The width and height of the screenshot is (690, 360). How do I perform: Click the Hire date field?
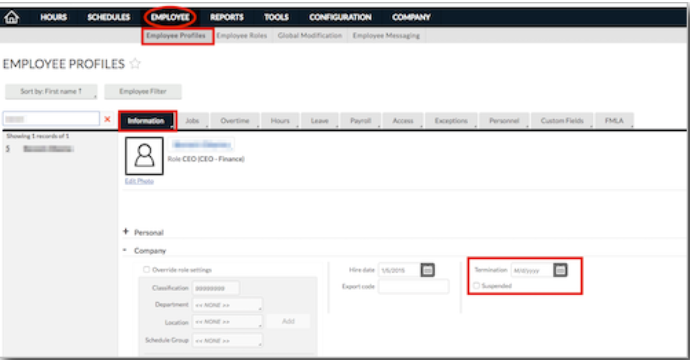pyautogui.click(x=399, y=270)
